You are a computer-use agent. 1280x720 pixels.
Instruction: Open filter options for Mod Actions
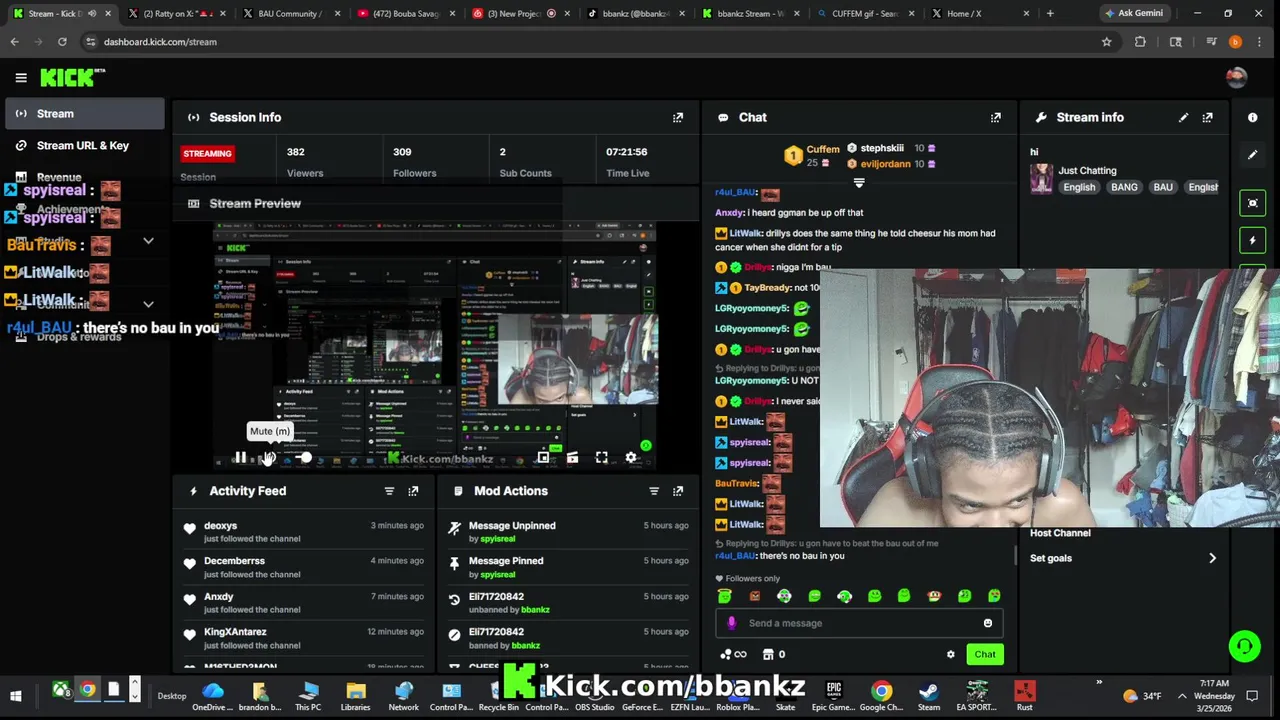point(654,491)
